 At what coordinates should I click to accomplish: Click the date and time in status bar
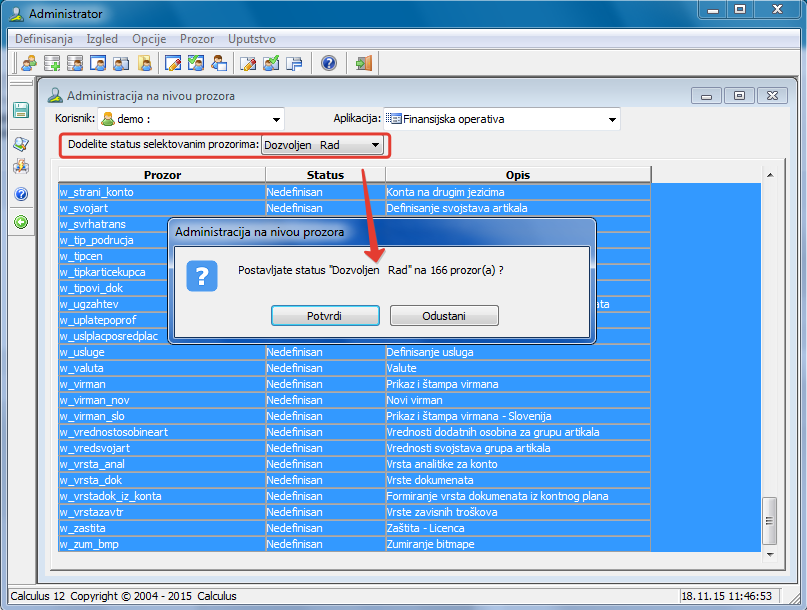[726, 596]
